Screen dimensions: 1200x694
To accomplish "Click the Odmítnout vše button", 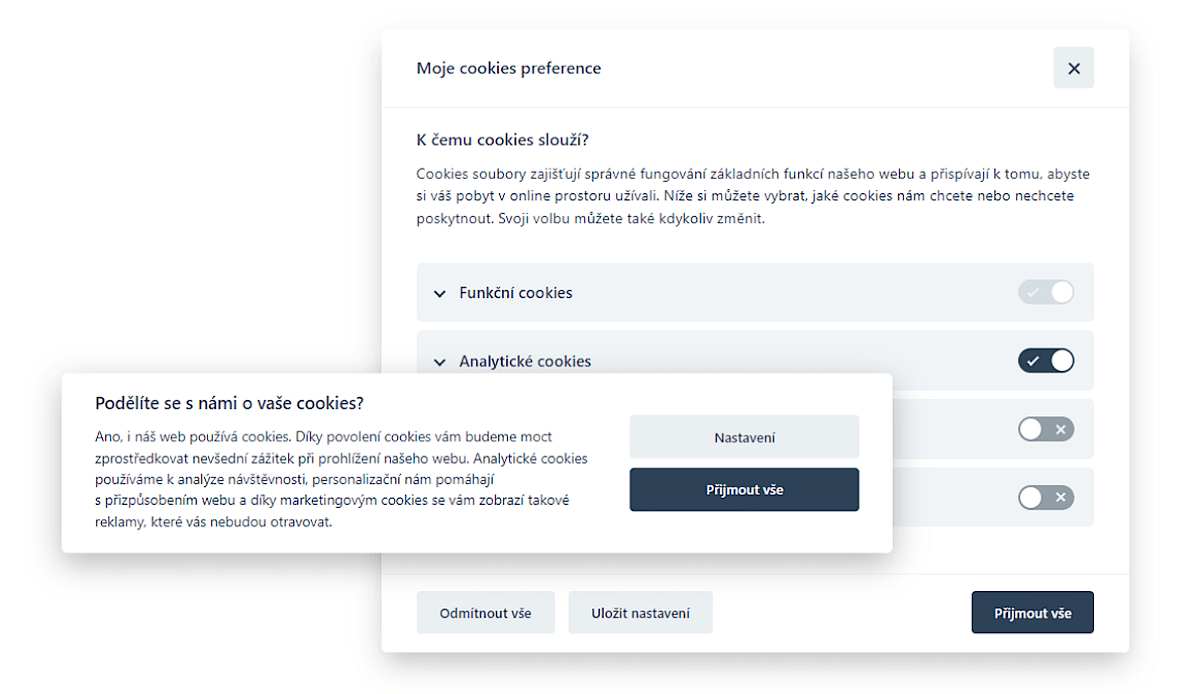I will click(x=485, y=613).
